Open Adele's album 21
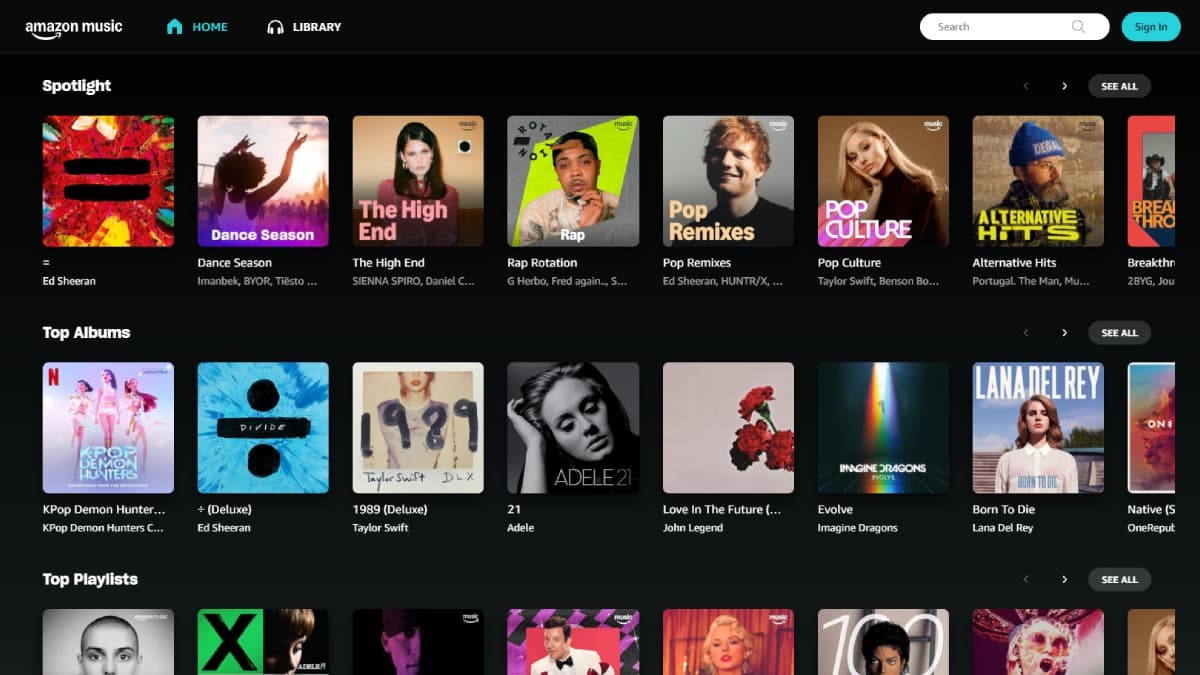This screenshot has width=1200, height=675. [573, 427]
